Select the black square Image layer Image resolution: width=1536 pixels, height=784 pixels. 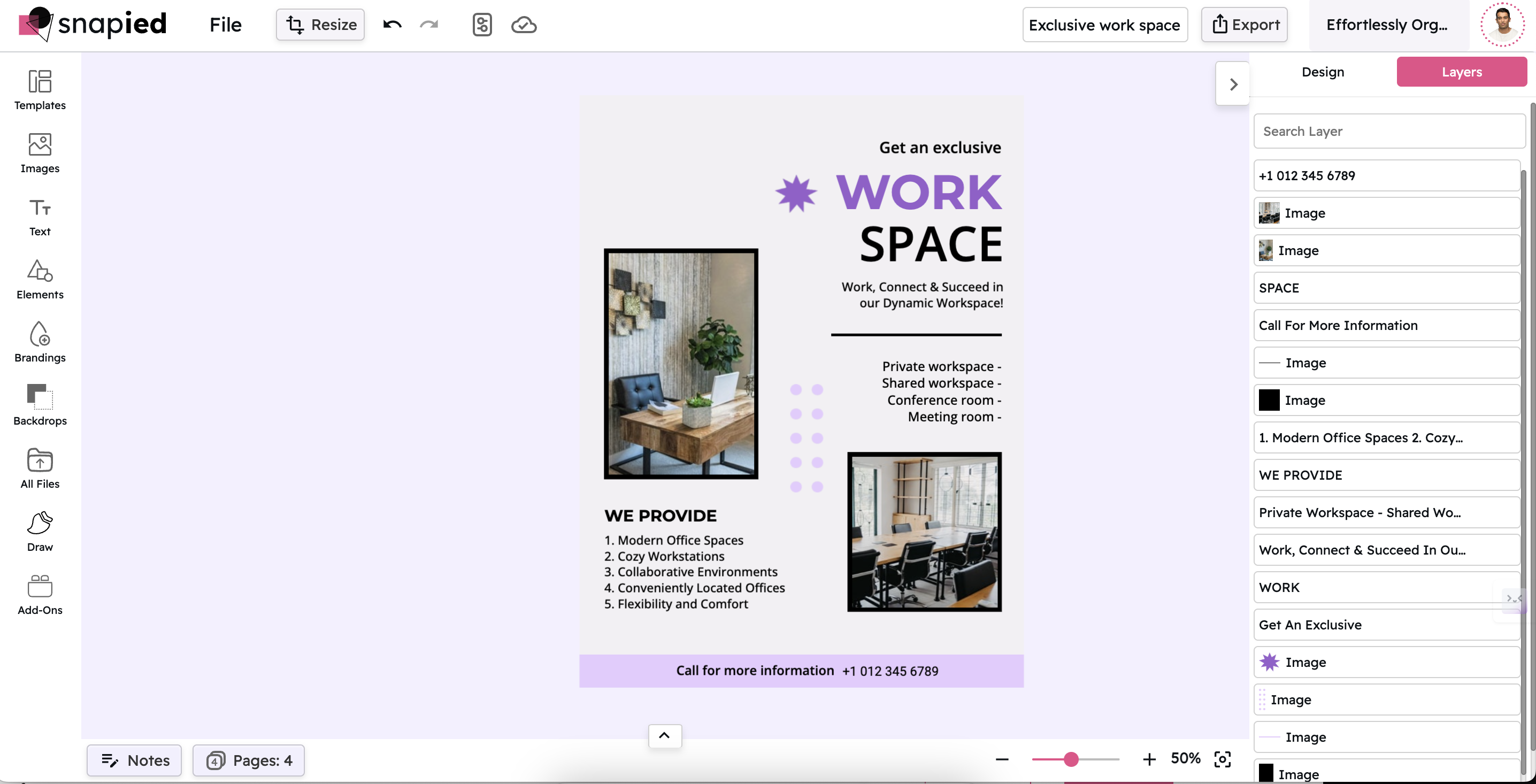pos(1387,400)
